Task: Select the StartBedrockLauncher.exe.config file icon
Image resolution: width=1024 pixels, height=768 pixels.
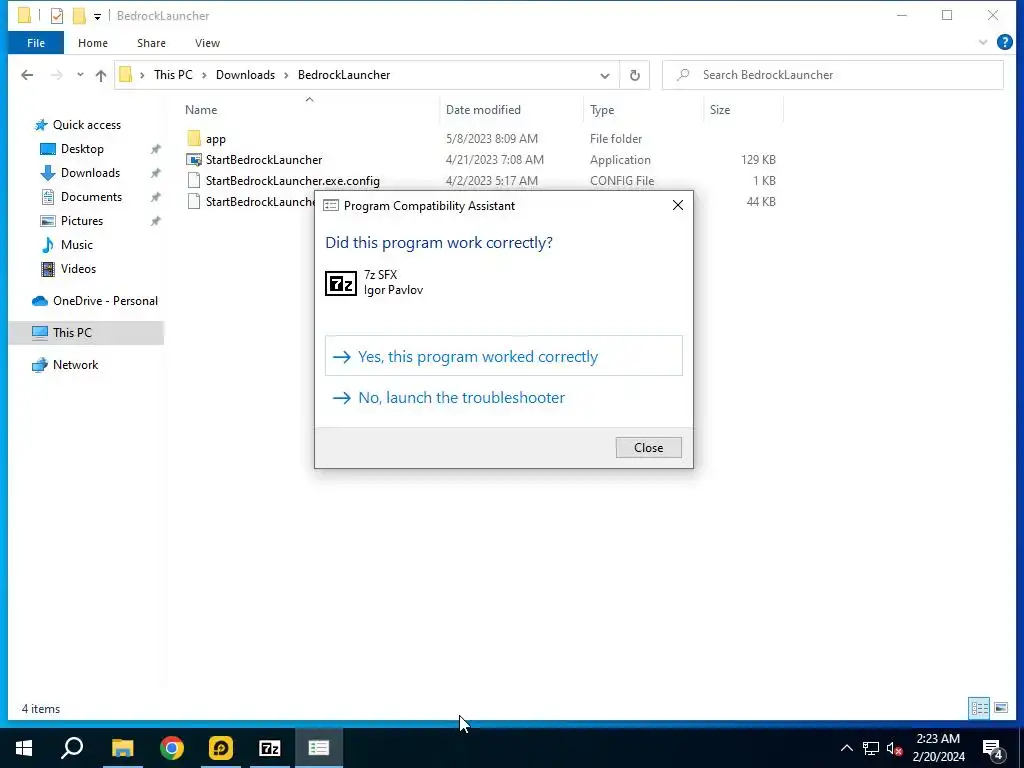Action: (x=194, y=180)
